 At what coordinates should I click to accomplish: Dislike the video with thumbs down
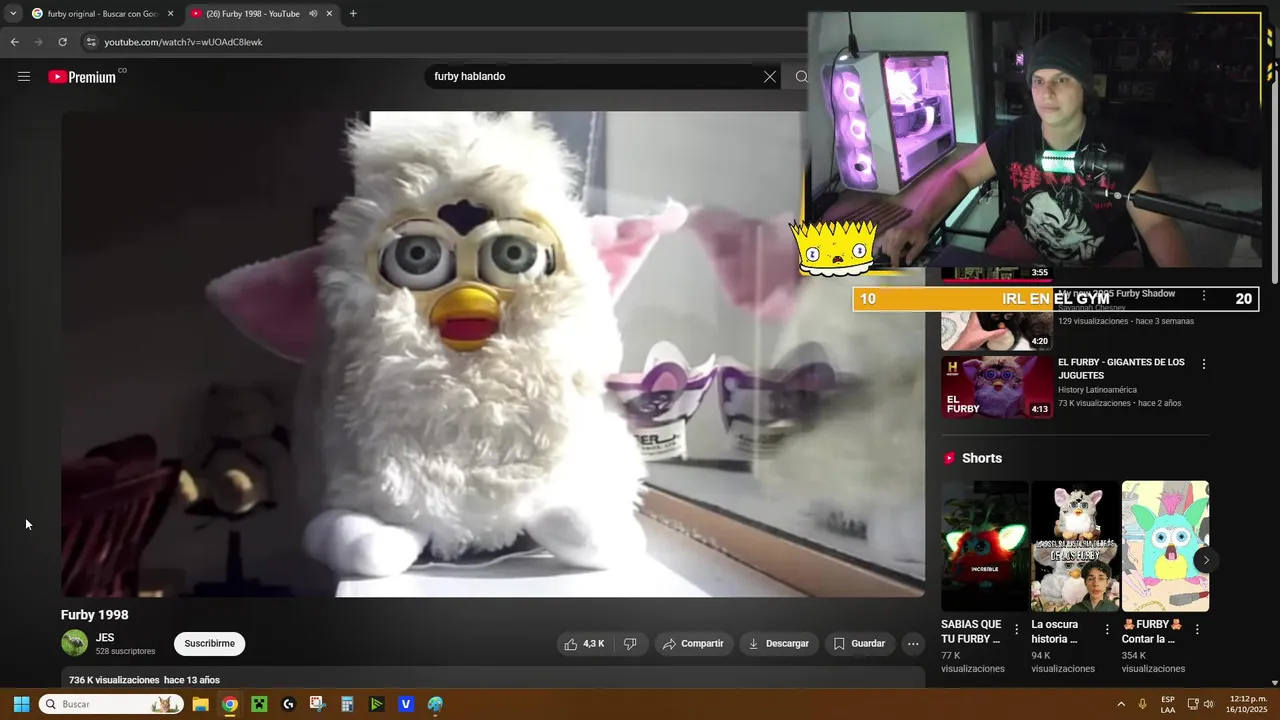[x=630, y=644]
